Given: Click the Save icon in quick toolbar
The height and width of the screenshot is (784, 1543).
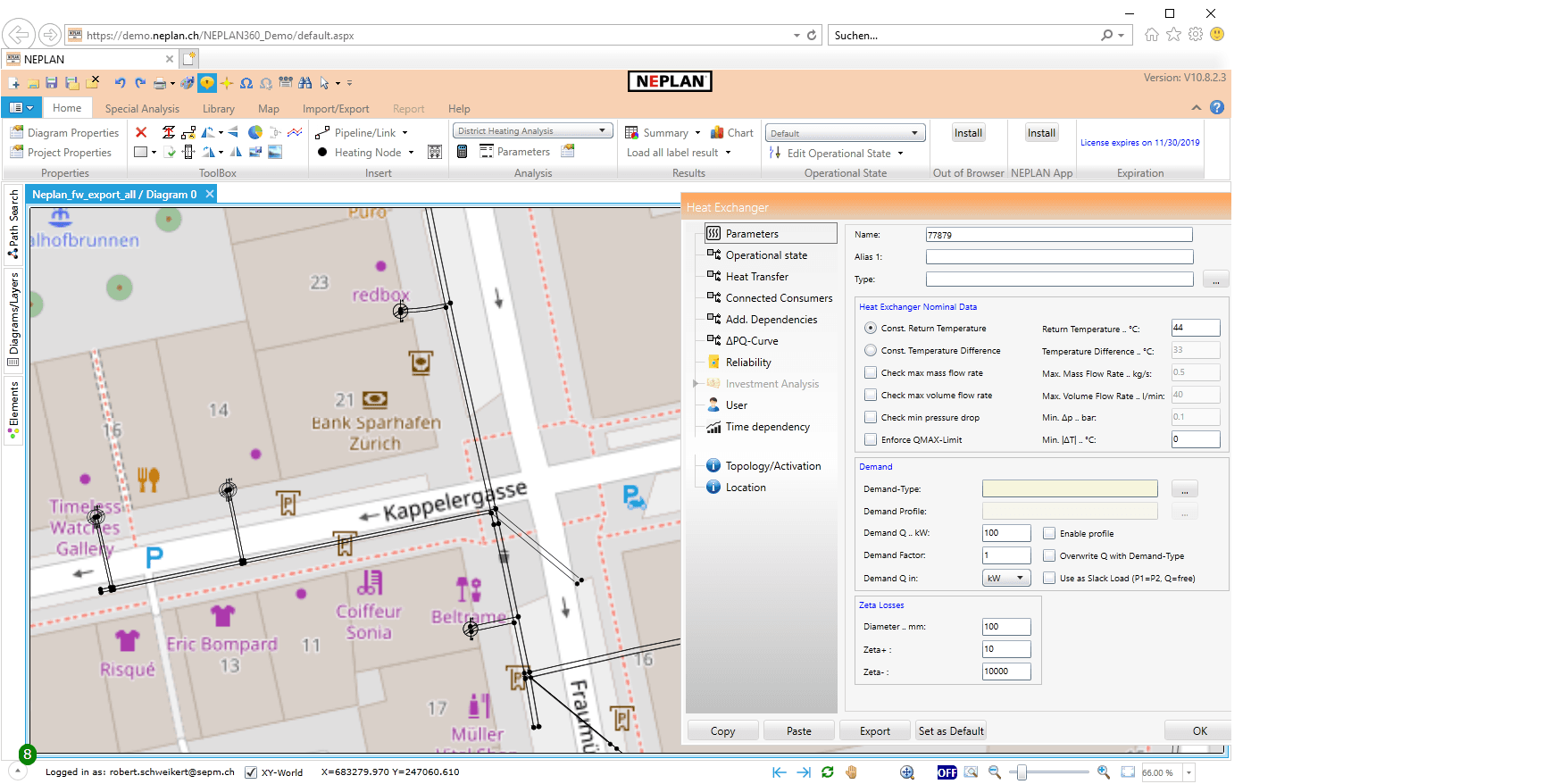Looking at the screenshot, I should tap(52, 83).
